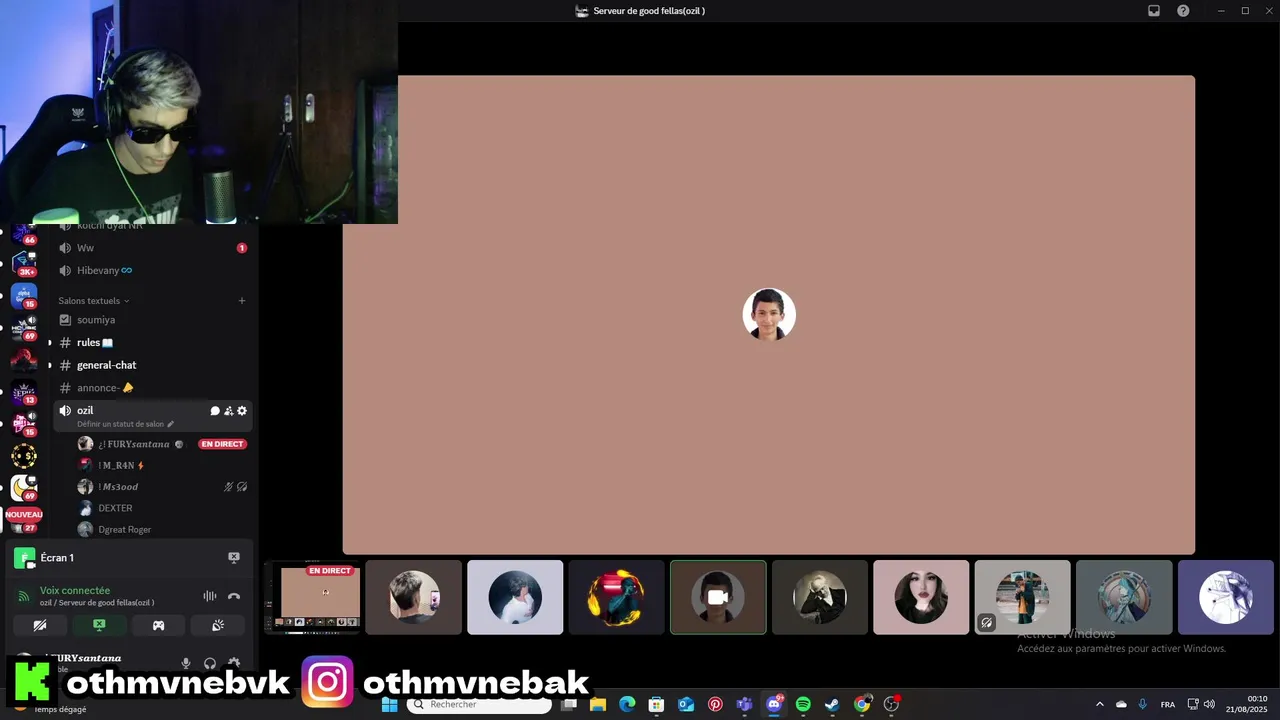Select the pink tile with woman avatar
The width and height of the screenshot is (1280, 720).
[921, 597]
